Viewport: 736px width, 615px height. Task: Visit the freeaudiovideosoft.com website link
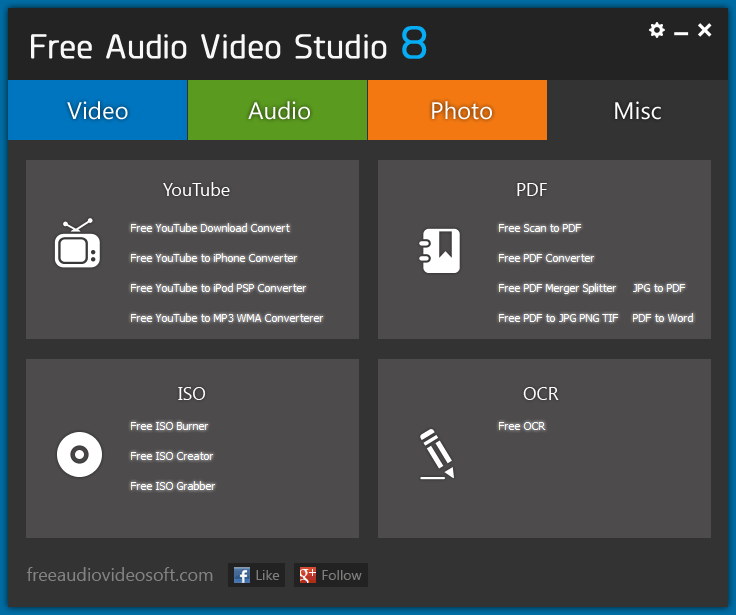(x=120, y=575)
